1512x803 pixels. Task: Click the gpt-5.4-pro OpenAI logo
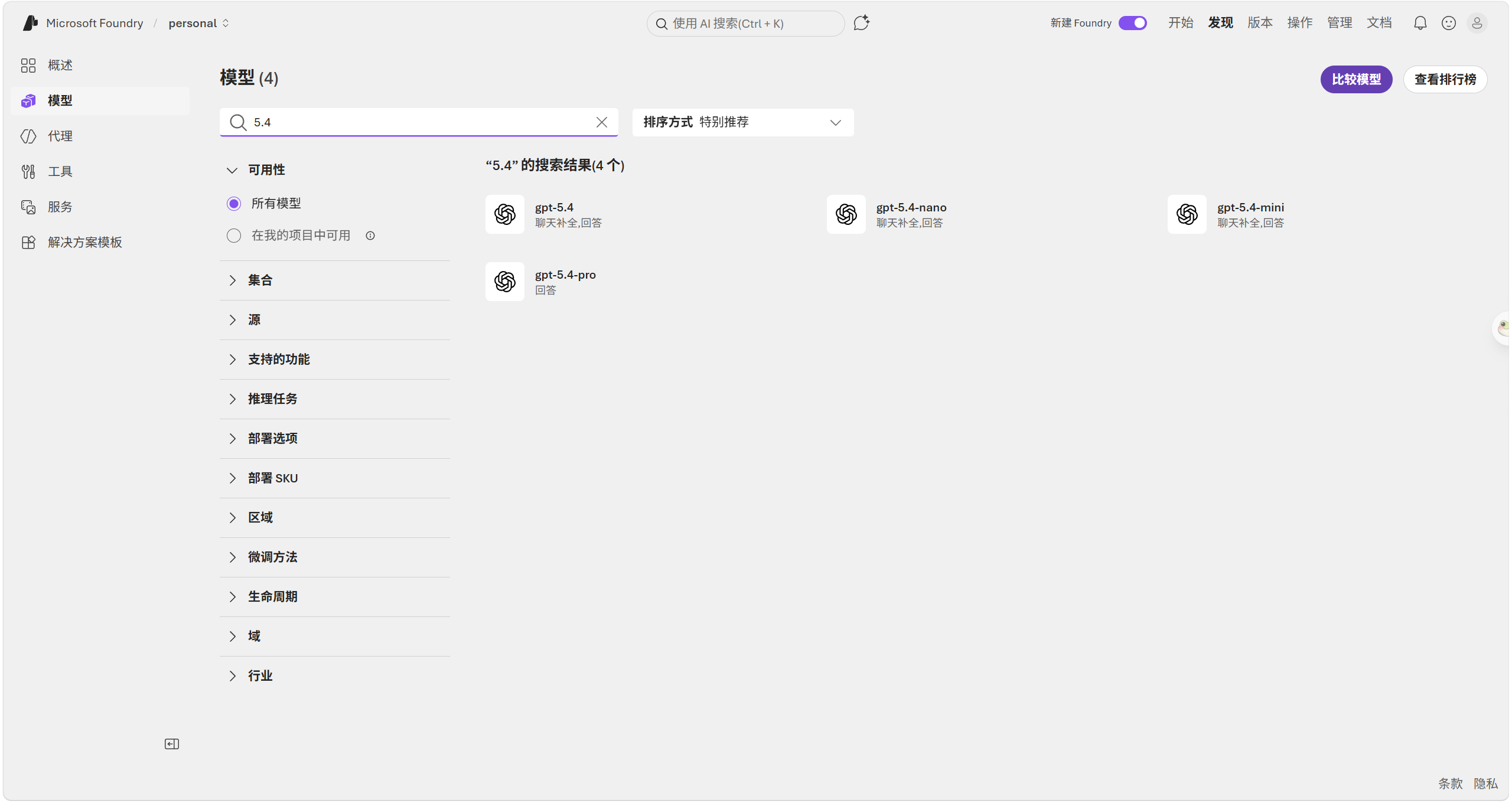(505, 282)
